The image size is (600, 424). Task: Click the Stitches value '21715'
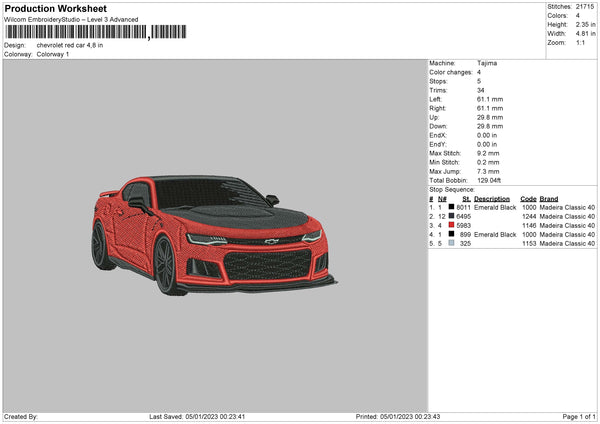click(585, 7)
